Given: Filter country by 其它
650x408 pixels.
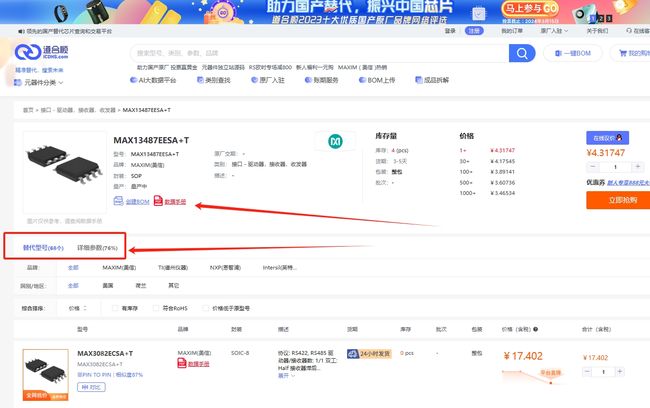Looking at the screenshot, I should click(x=174, y=286).
